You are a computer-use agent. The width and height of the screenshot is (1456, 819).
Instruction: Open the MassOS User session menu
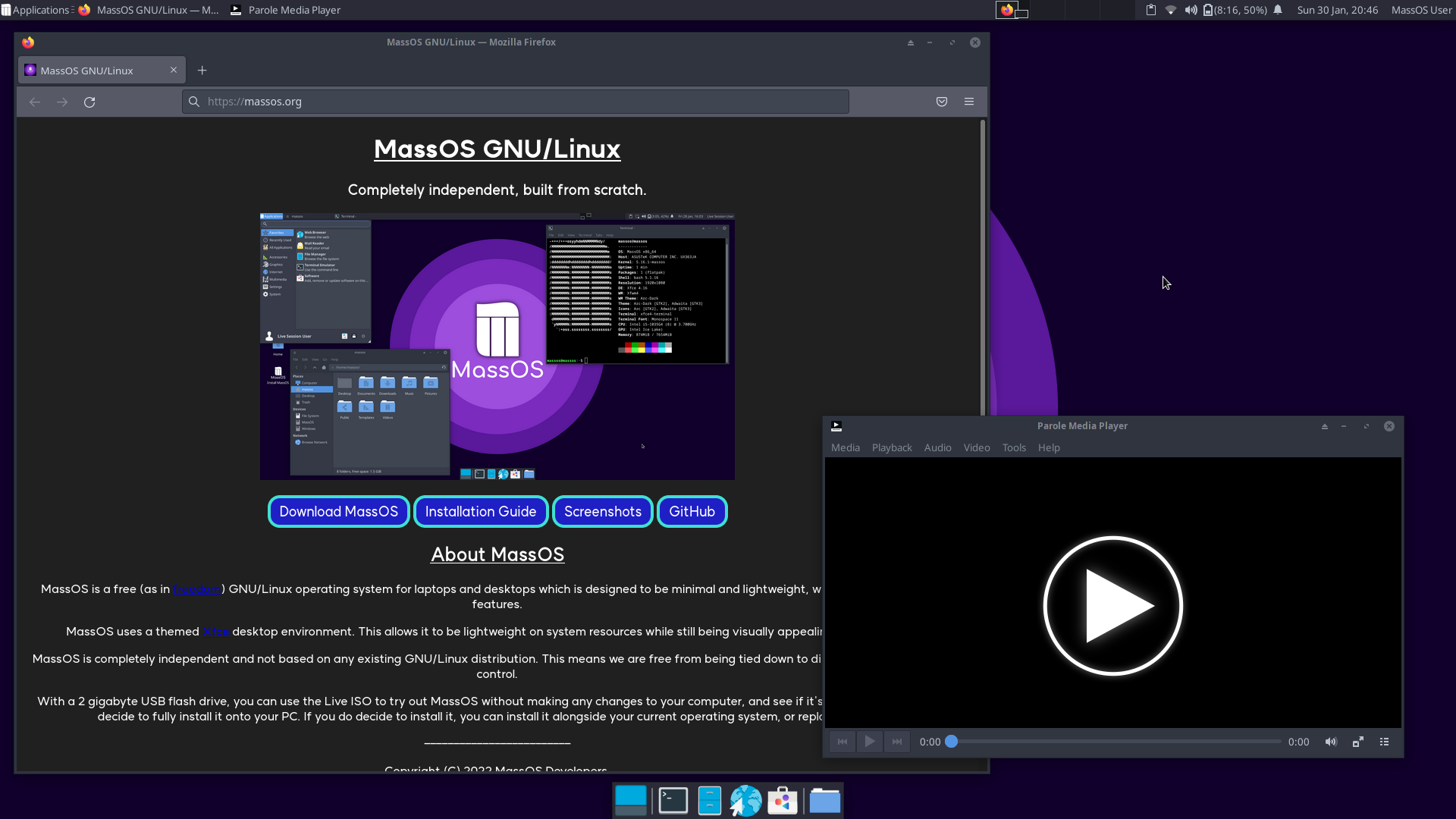pyautogui.click(x=1421, y=10)
